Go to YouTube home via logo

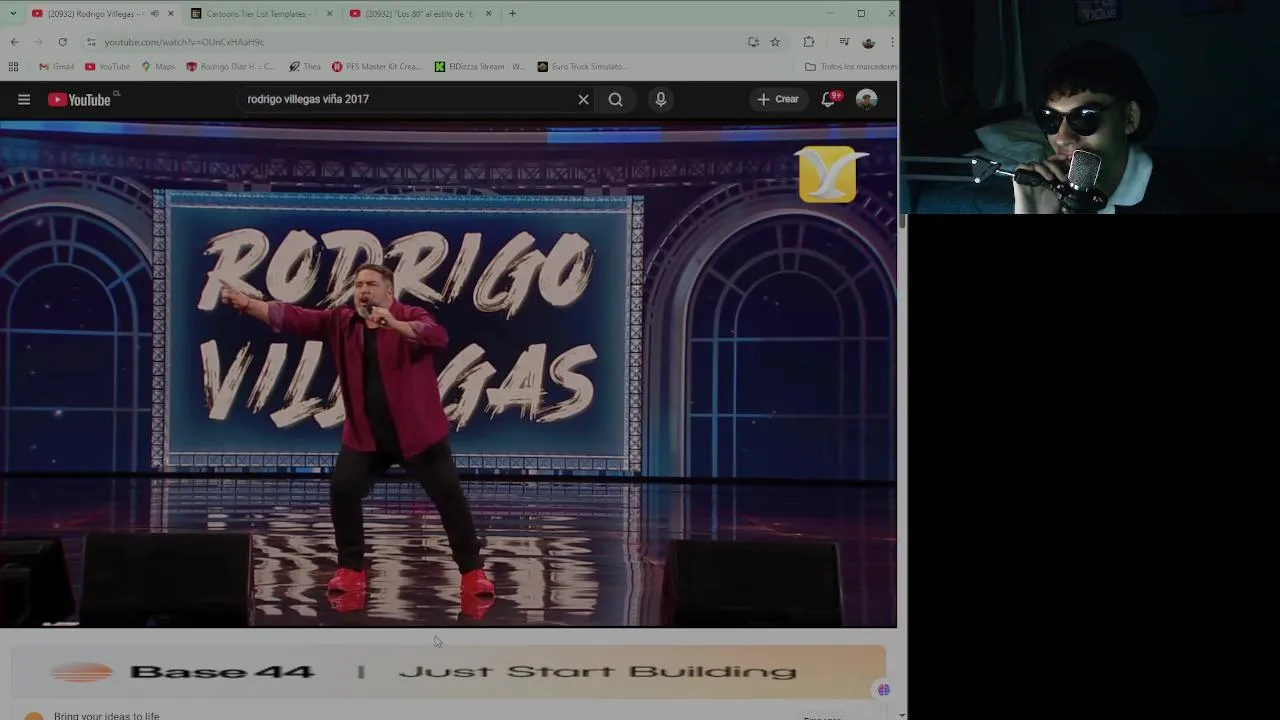point(80,99)
